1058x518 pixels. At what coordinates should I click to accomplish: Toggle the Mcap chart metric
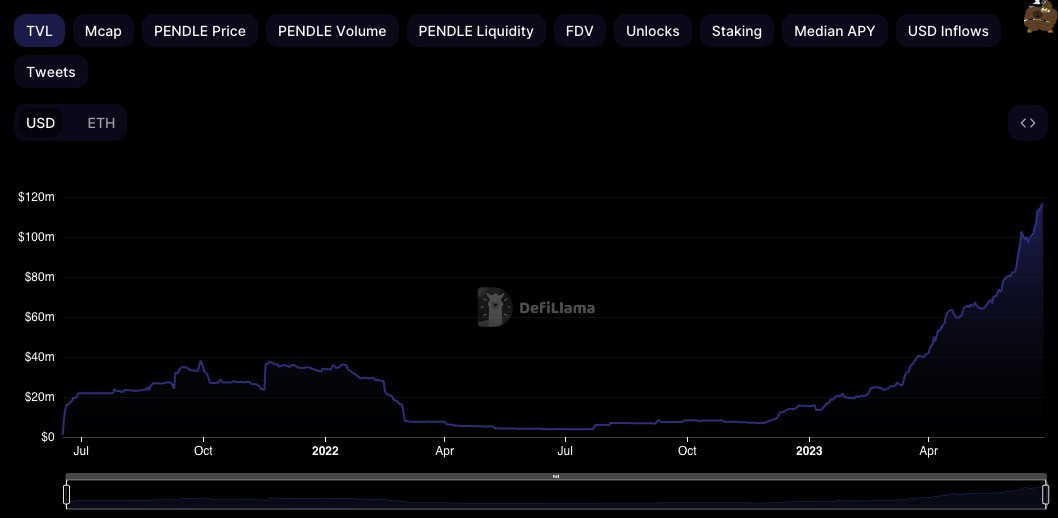[x=103, y=31]
